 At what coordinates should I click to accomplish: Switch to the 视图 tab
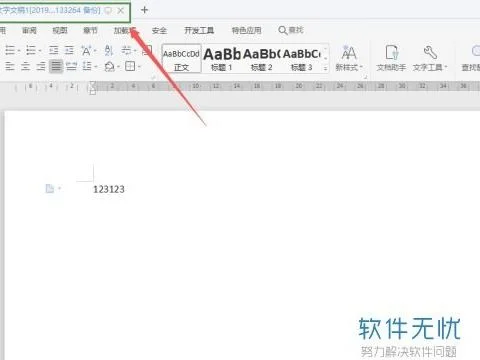click(x=60, y=31)
